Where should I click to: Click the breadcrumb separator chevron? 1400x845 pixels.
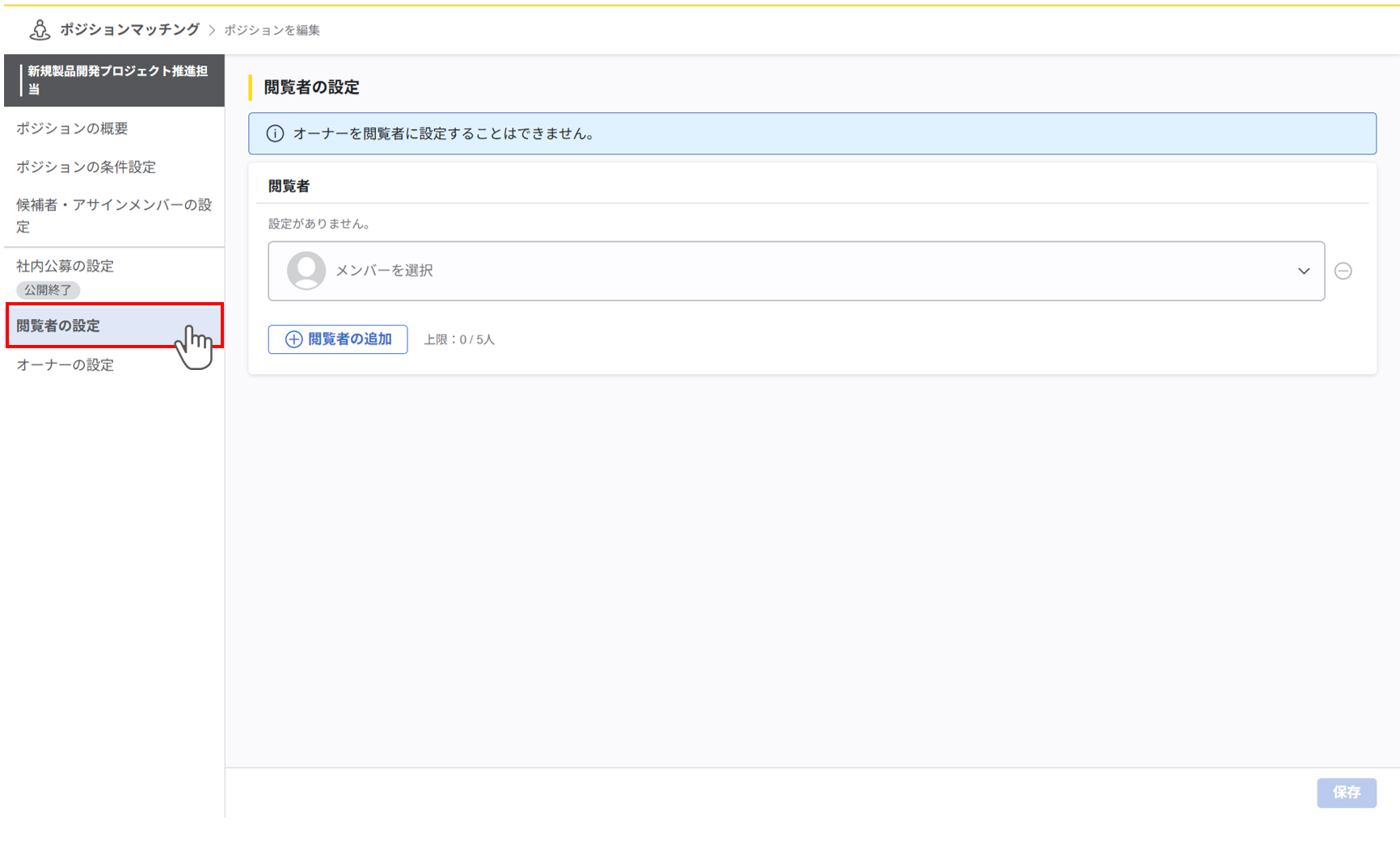[x=212, y=30]
